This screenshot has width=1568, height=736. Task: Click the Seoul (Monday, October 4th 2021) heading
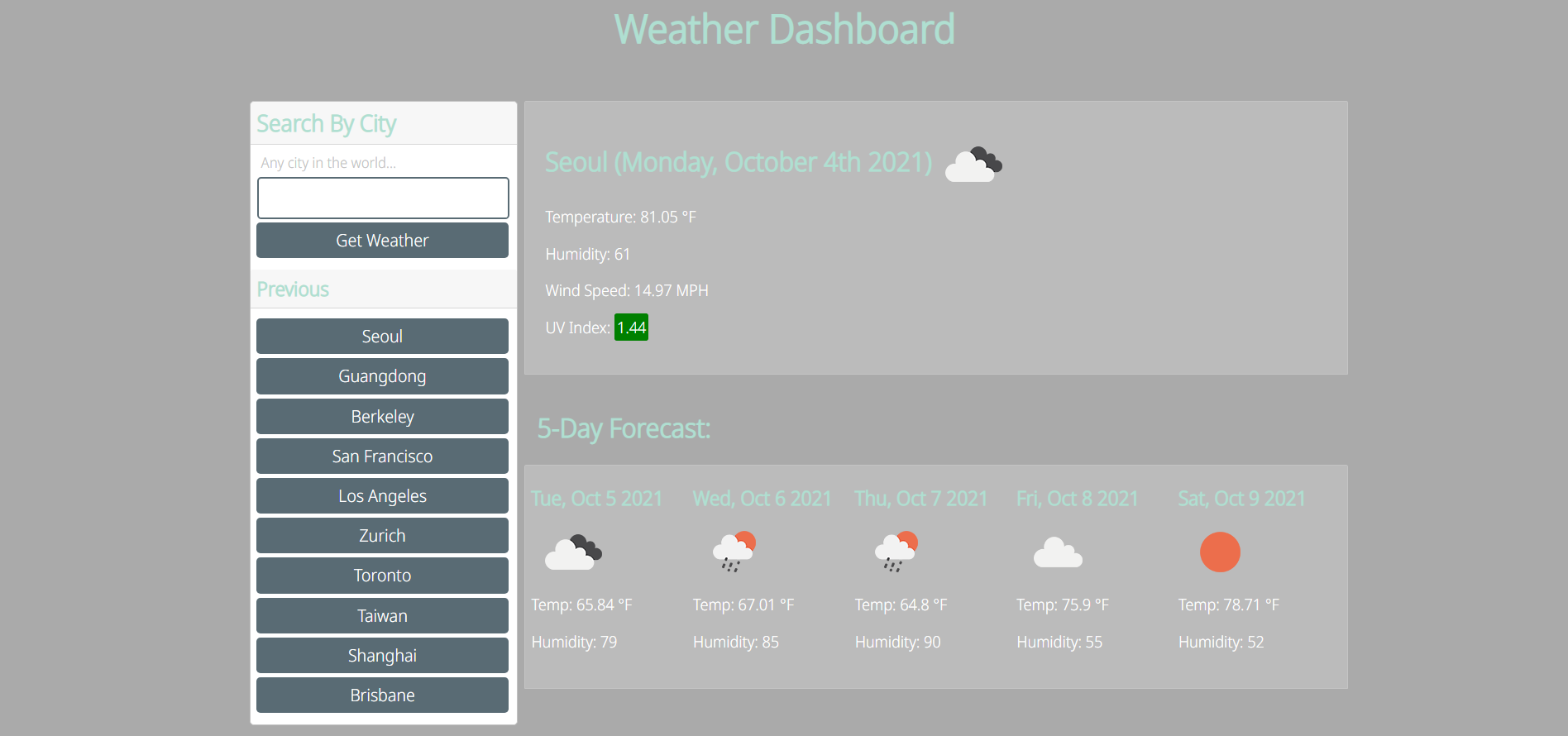point(739,162)
